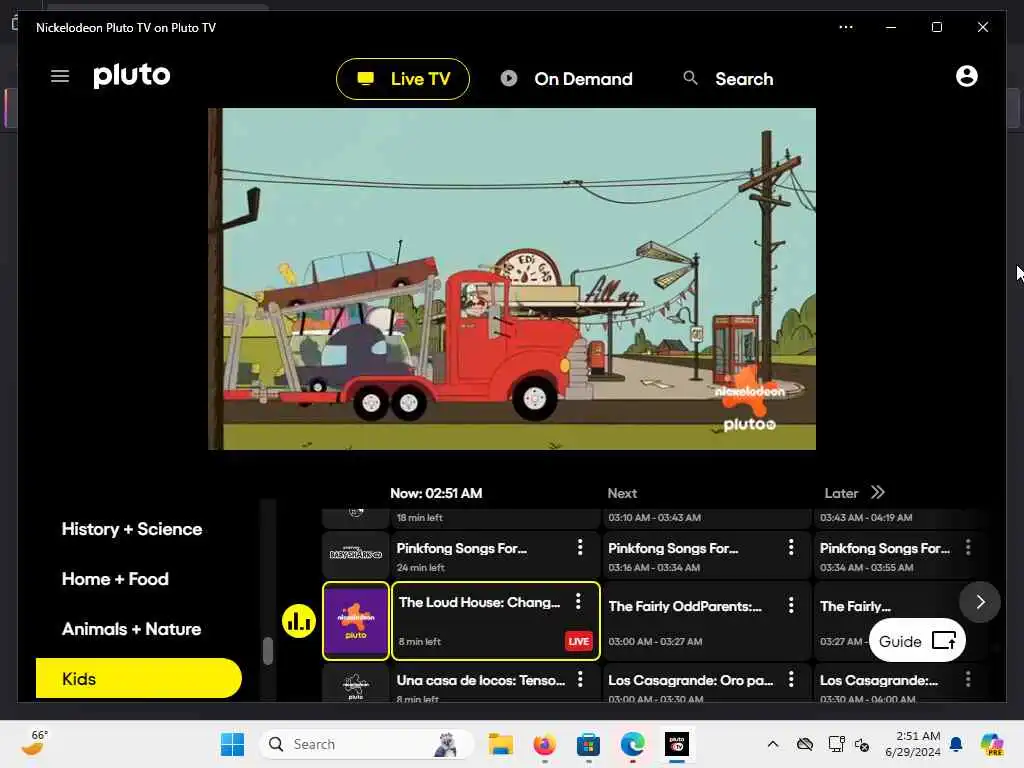Click the cloud sync tray icon
This screenshot has width=1024, height=768.
pos(805,744)
